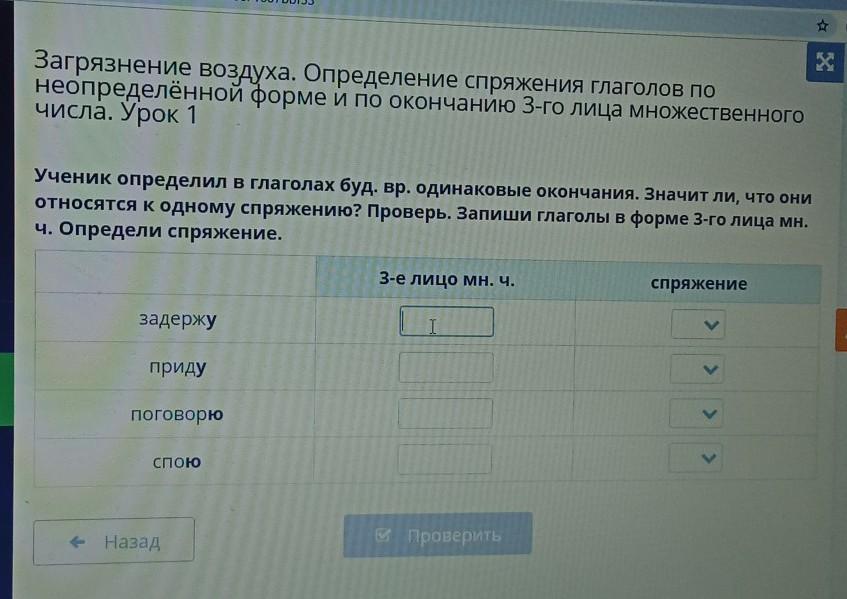
Task: Select the verb поговорю in the table
Action: click(x=177, y=414)
